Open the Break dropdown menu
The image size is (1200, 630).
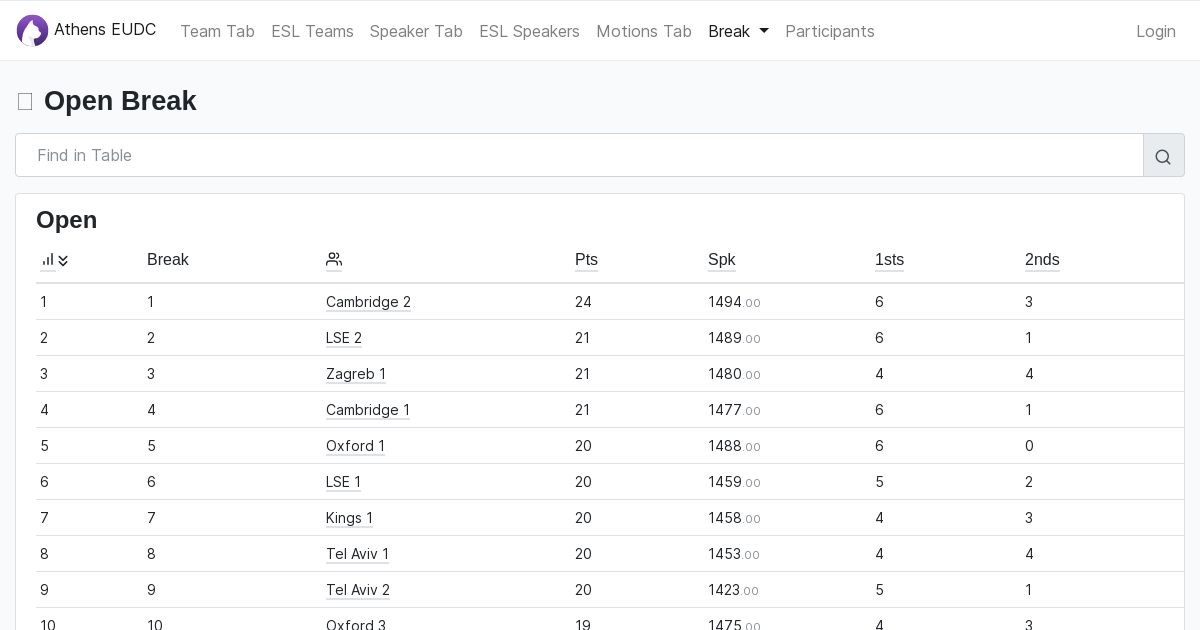pyautogui.click(x=738, y=31)
